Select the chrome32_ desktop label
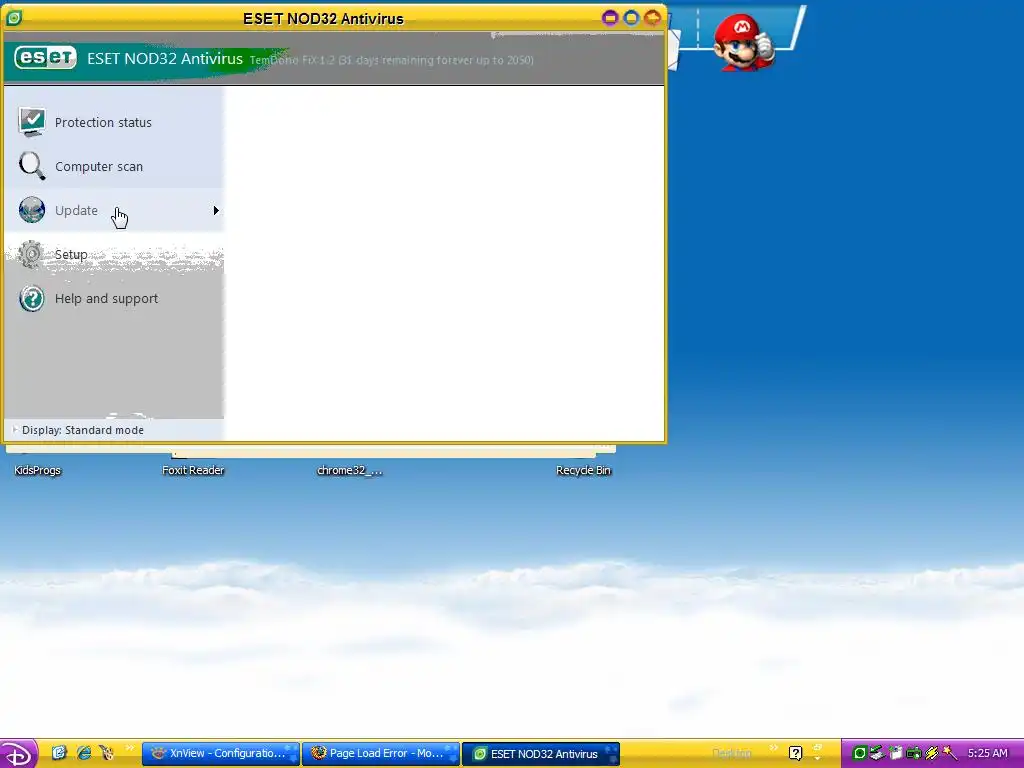 coord(349,470)
